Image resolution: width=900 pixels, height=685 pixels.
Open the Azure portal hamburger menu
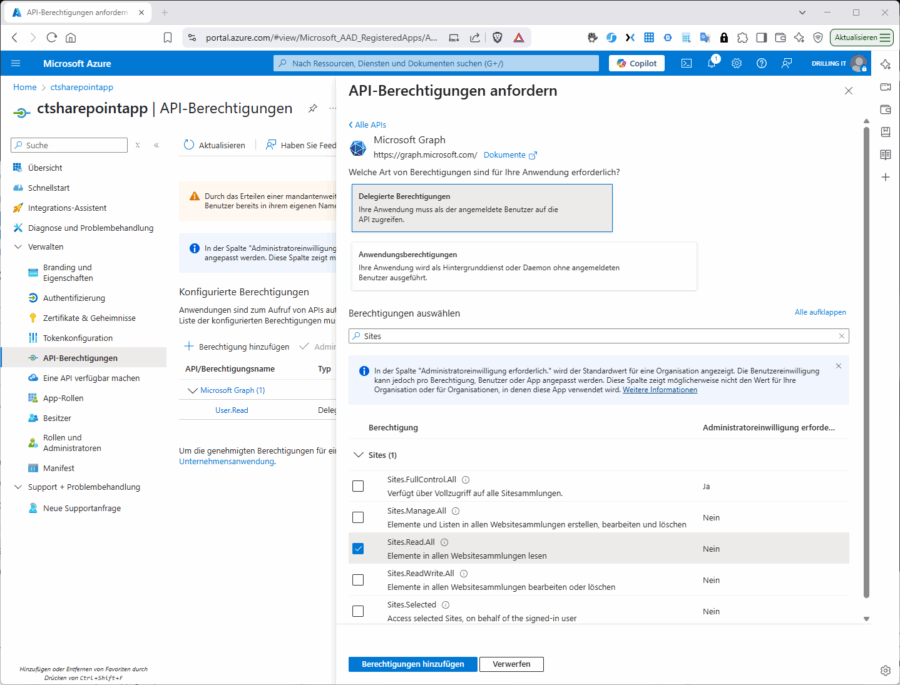[x=15, y=63]
